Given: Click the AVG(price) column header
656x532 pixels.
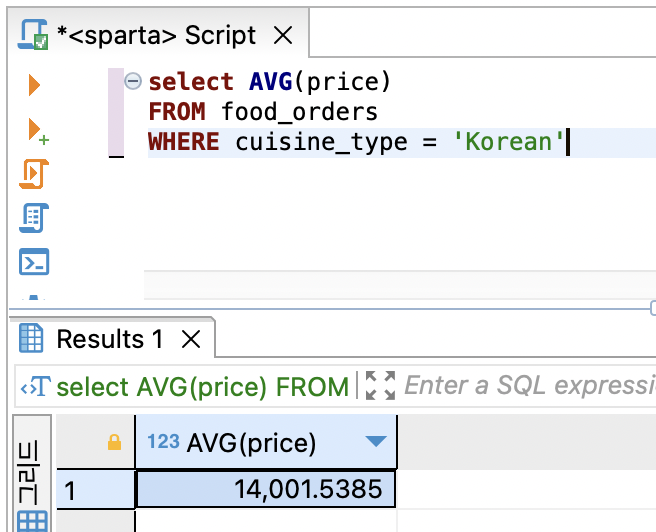Looking at the screenshot, I should [266, 442].
